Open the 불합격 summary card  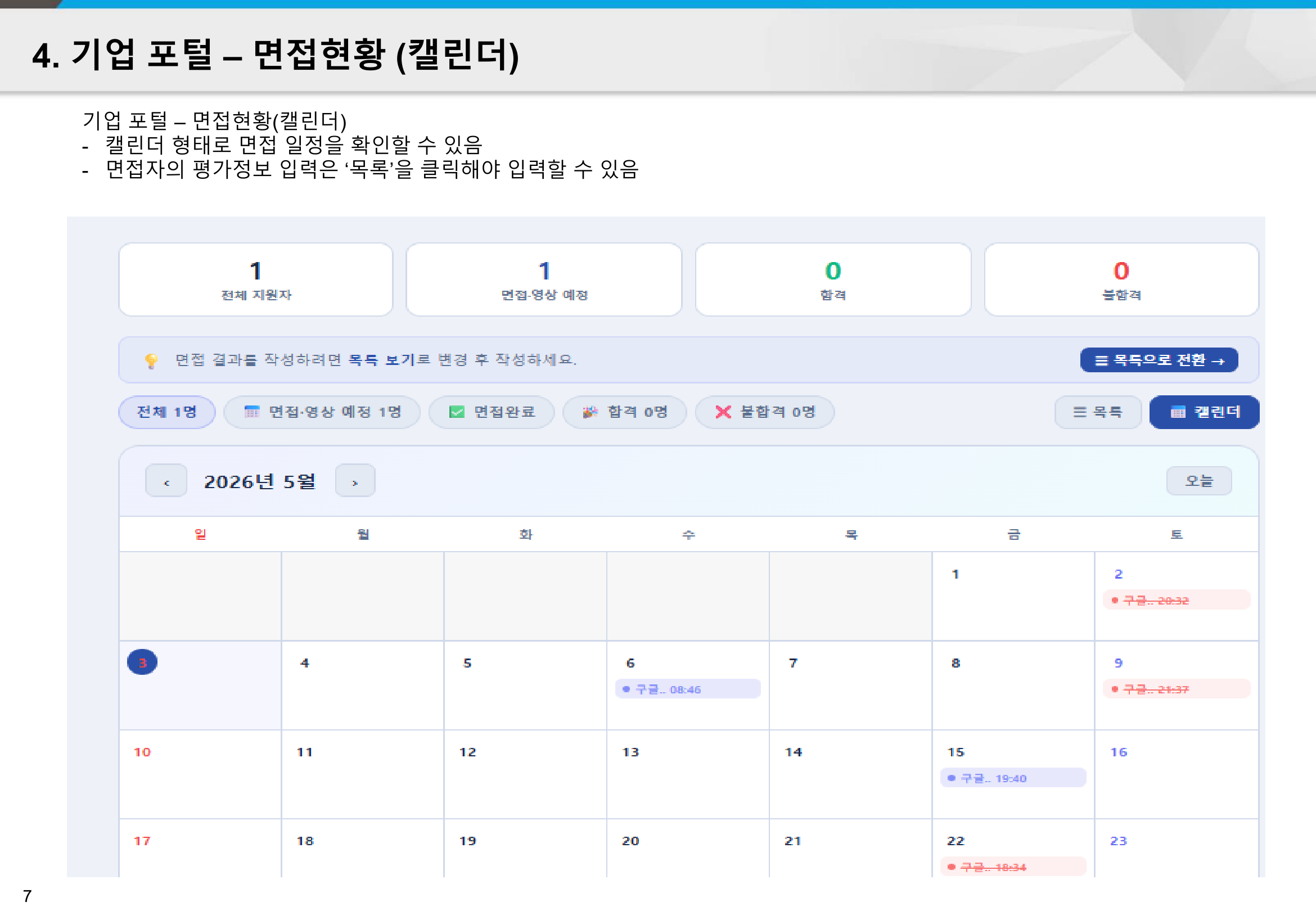click(x=1121, y=279)
